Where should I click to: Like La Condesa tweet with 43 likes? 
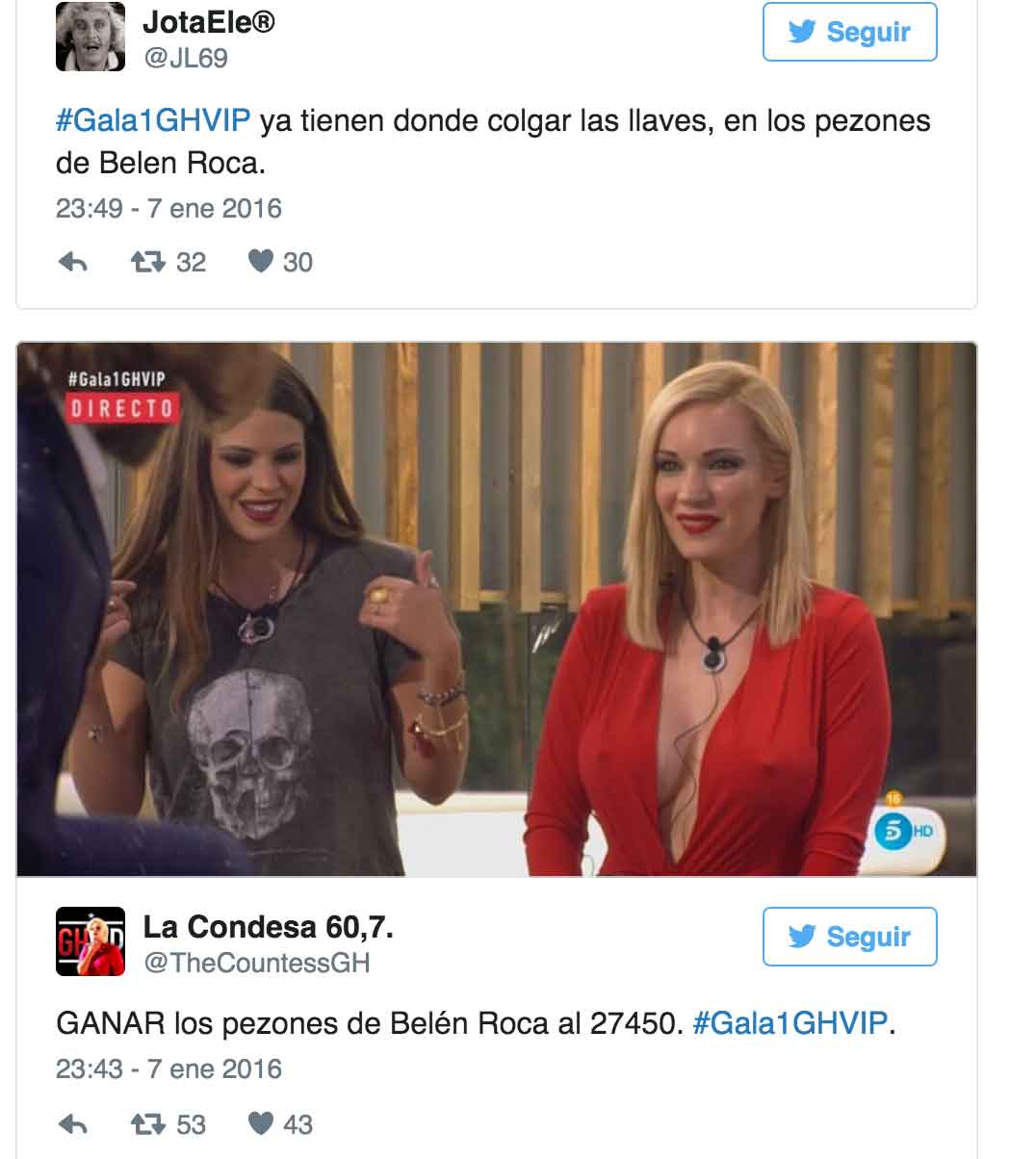click(x=280, y=1124)
